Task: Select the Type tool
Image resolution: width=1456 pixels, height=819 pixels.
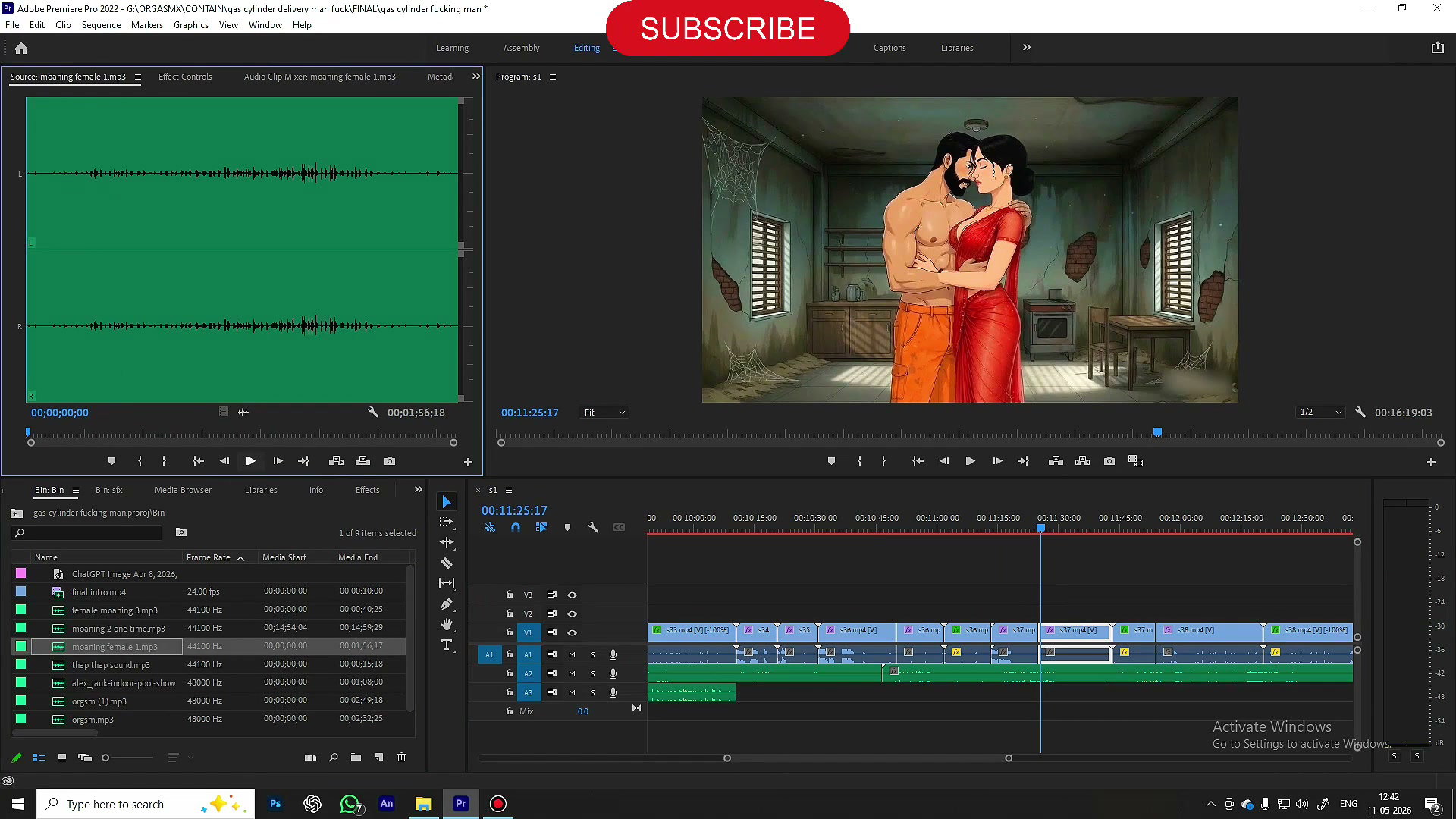Action: (447, 645)
